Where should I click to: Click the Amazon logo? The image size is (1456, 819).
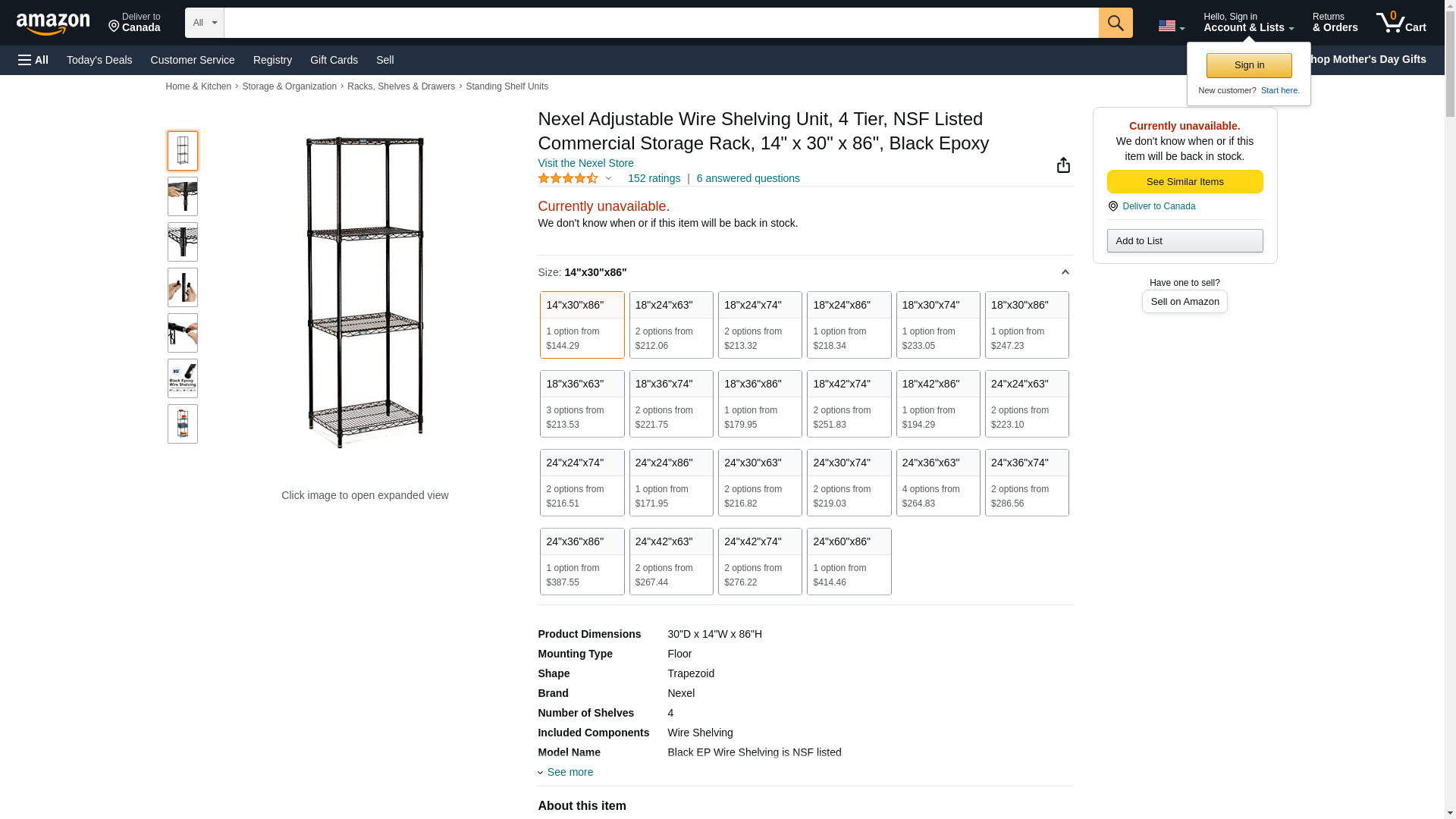tap(53, 24)
